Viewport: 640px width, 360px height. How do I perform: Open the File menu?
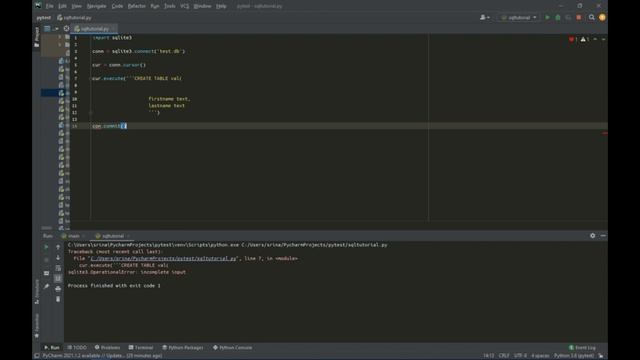click(49, 6)
